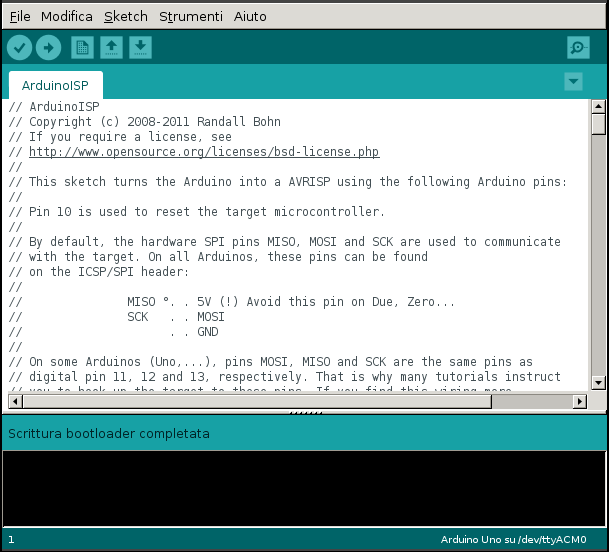Viewport: 609px width, 552px height.
Task: Select the ArduinoISP tab
Action: coord(56,85)
